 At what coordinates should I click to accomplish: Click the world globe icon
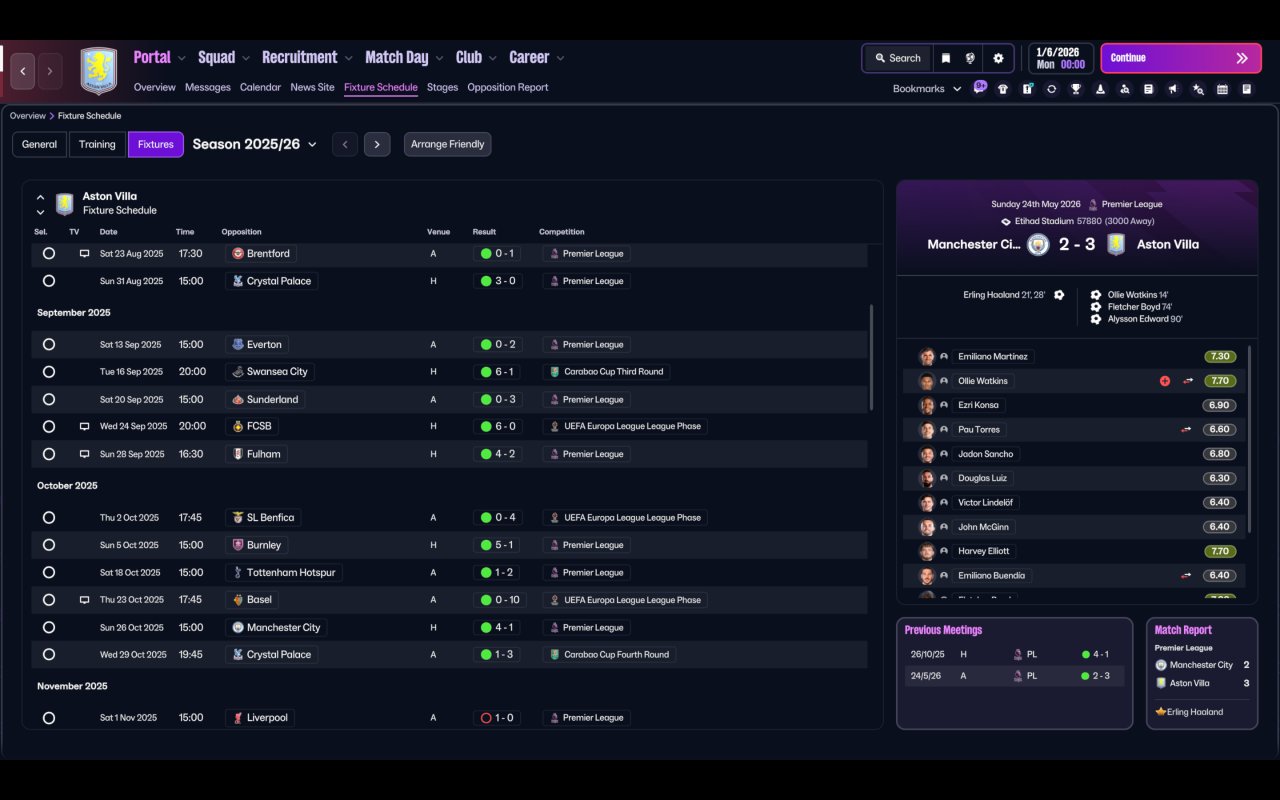pyautogui.click(x=970, y=58)
